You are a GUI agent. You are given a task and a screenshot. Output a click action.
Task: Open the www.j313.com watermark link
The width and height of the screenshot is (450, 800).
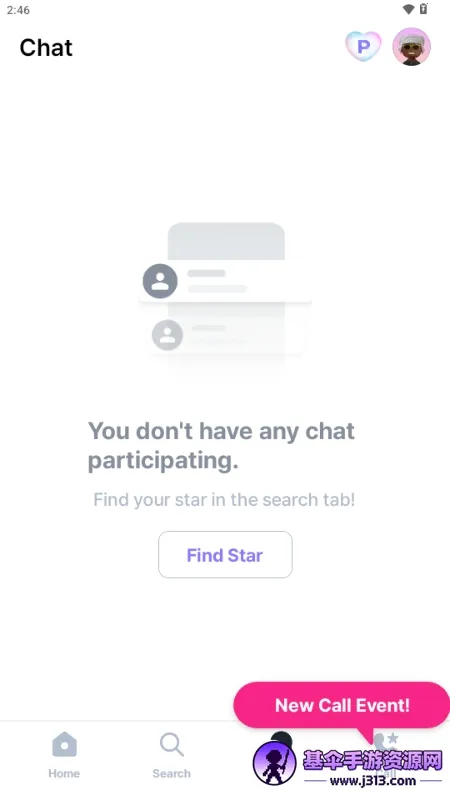(x=373, y=781)
